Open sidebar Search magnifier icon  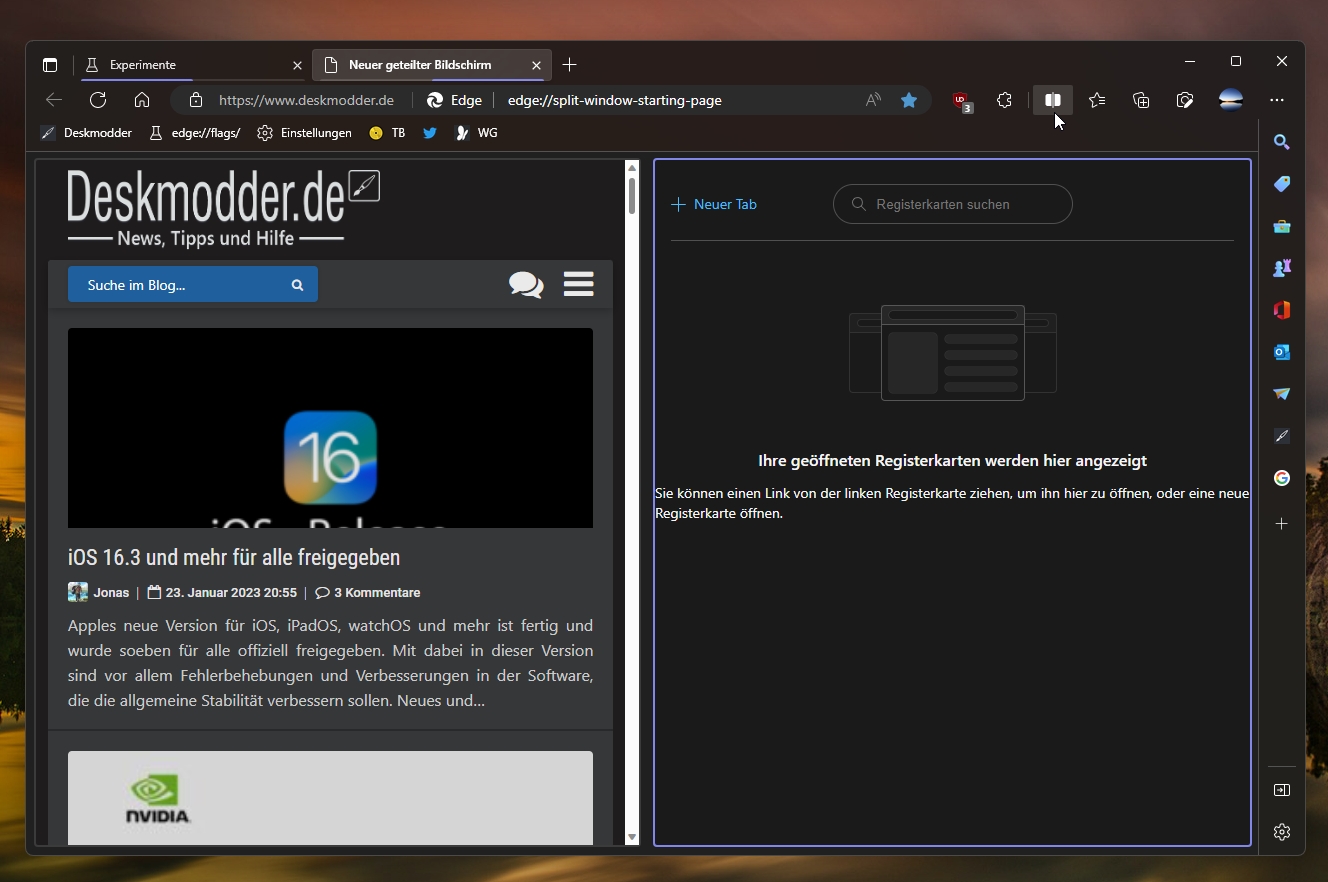(1282, 142)
